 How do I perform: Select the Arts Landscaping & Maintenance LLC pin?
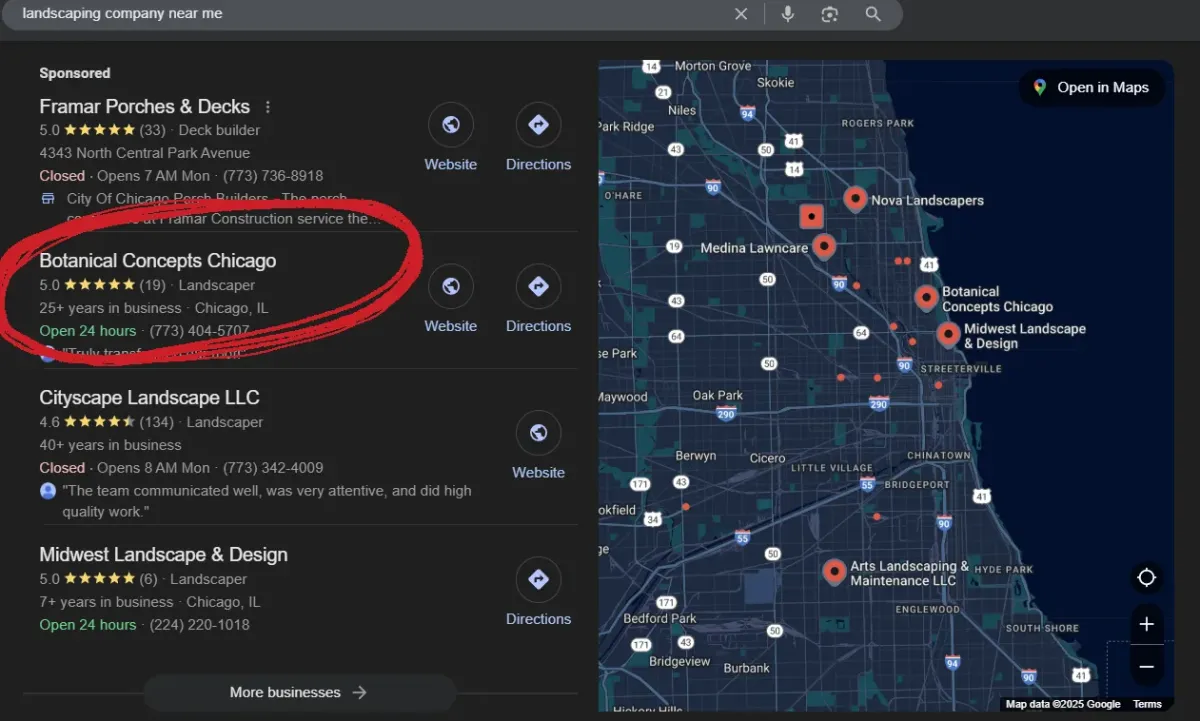pyautogui.click(x=834, y=572)
